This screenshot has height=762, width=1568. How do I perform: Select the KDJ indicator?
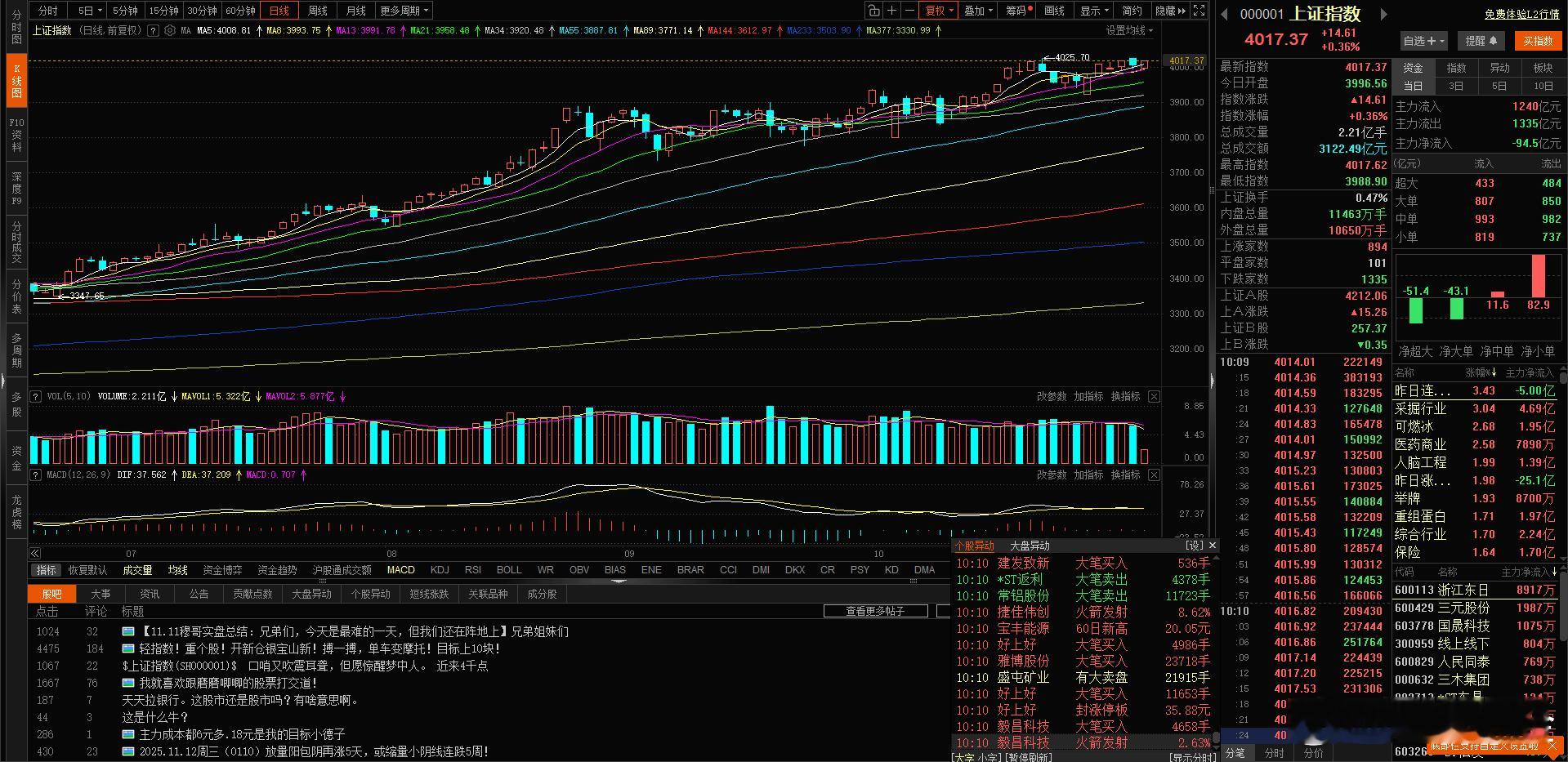tap(440, 570)
